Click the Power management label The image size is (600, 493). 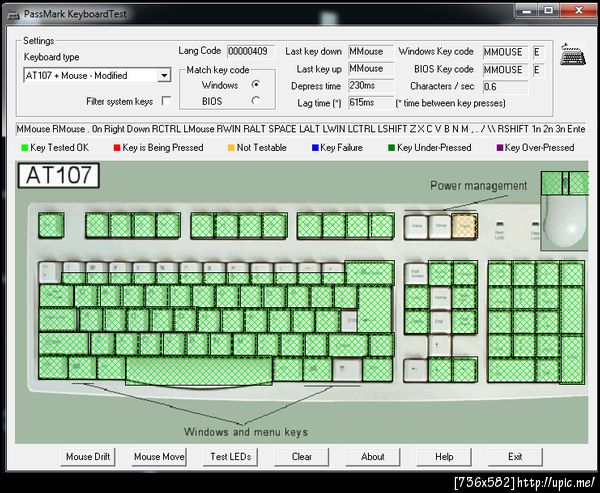[478, 186]
